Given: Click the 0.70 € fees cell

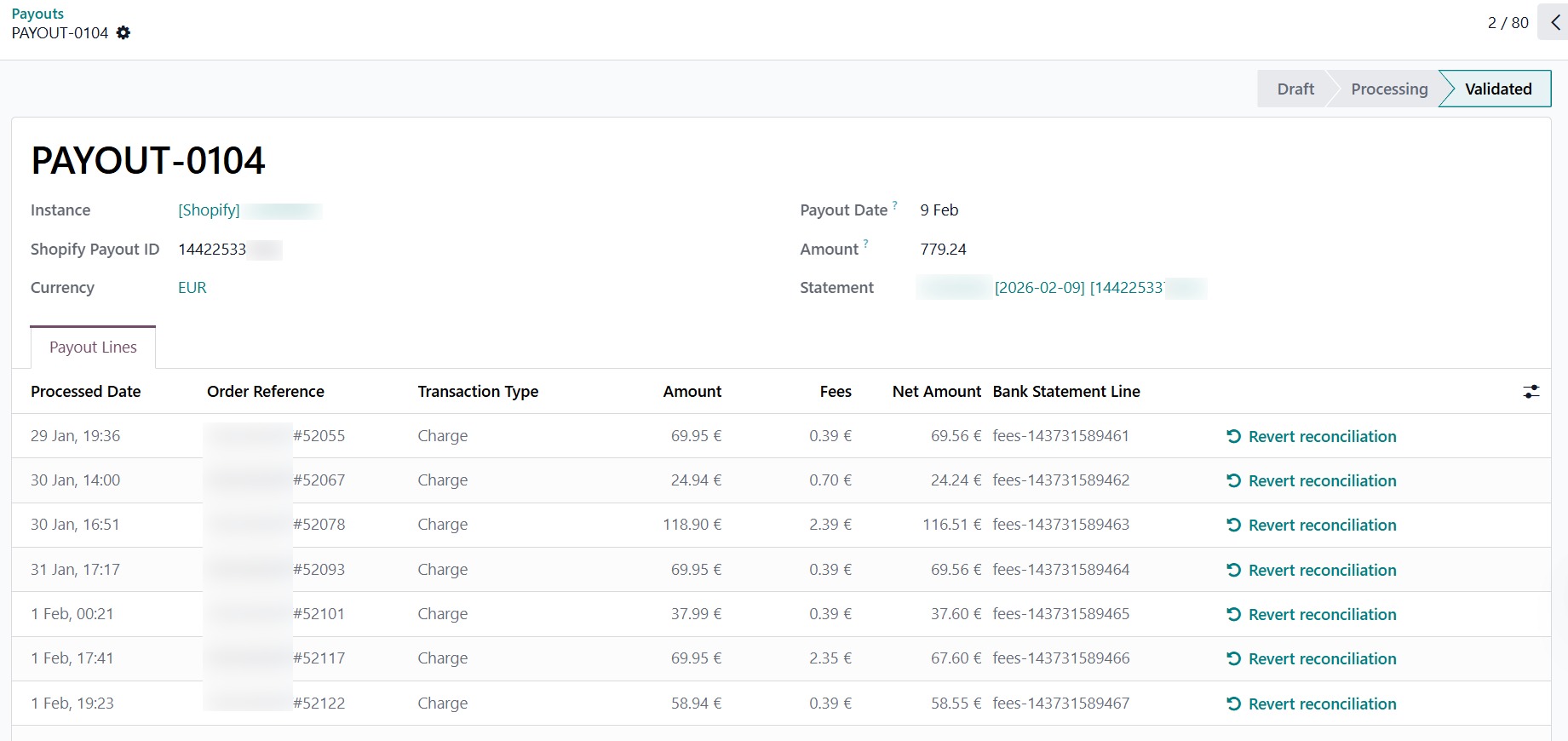Looking at the screenshot, I should coord(830,480).
